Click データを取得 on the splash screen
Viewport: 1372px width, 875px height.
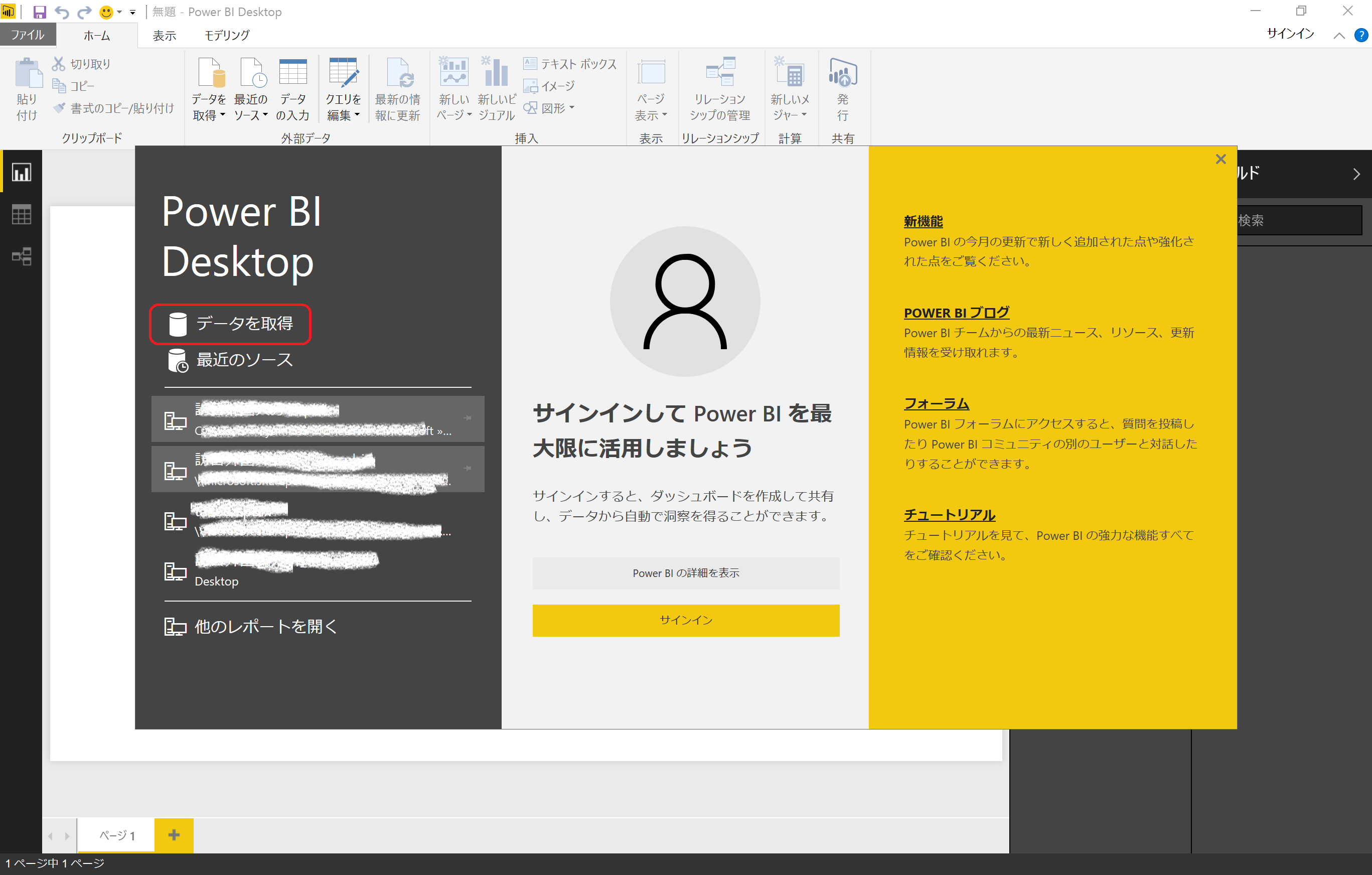click(x=230, y=324)
